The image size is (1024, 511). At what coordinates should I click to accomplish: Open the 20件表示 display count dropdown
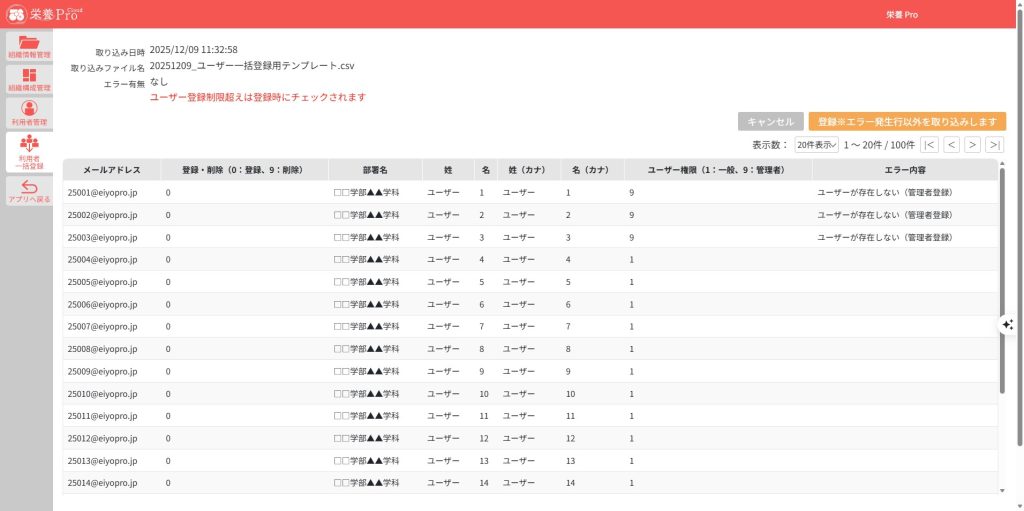pyautogui.click(x=817, y=145)
